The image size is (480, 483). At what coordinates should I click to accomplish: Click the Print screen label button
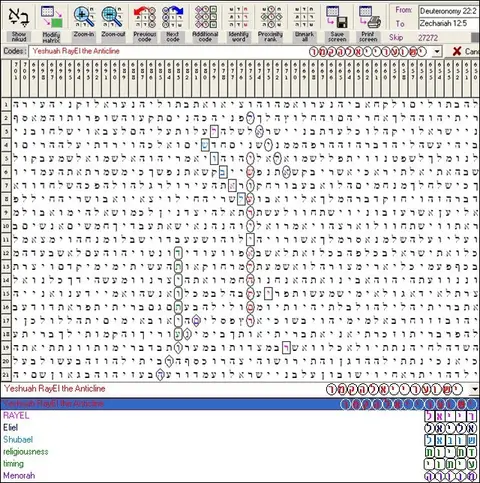tap(368, 37)
